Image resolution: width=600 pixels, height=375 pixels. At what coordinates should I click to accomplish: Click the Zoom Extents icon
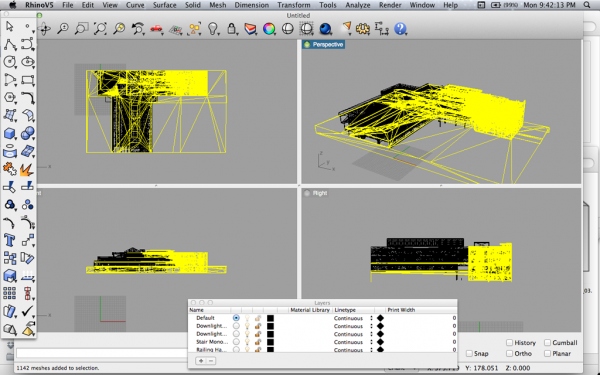(100, 29)
